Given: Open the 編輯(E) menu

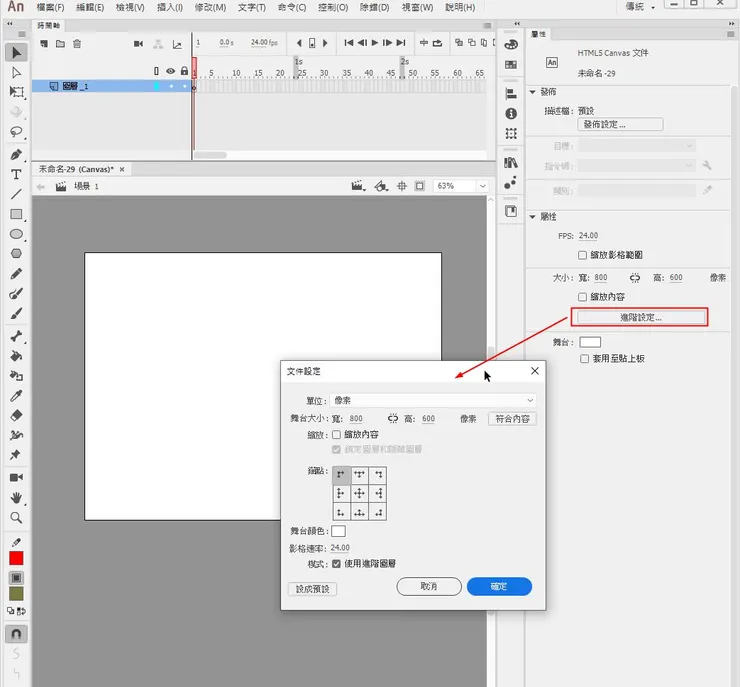Looking at the screenshot, I should pos(90,8).
